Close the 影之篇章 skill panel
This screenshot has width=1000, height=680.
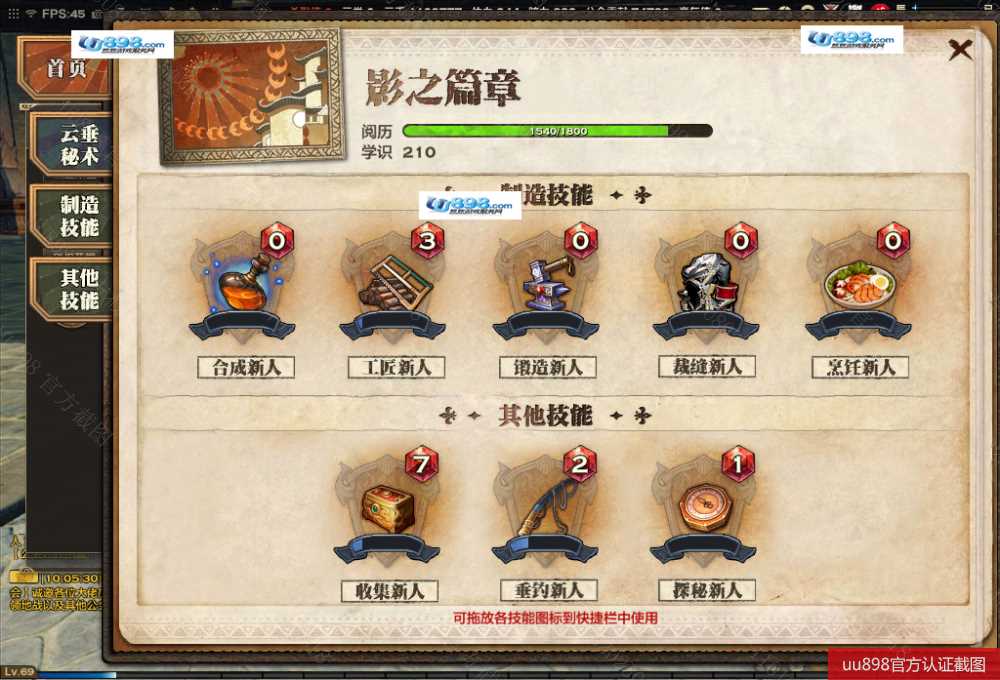(x=960, y=49)
